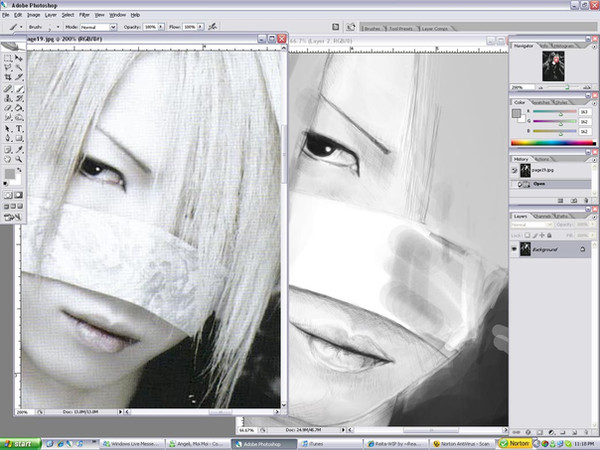Select the Eraser tool
Screen dimensions: 600x450
coord(8,108)
